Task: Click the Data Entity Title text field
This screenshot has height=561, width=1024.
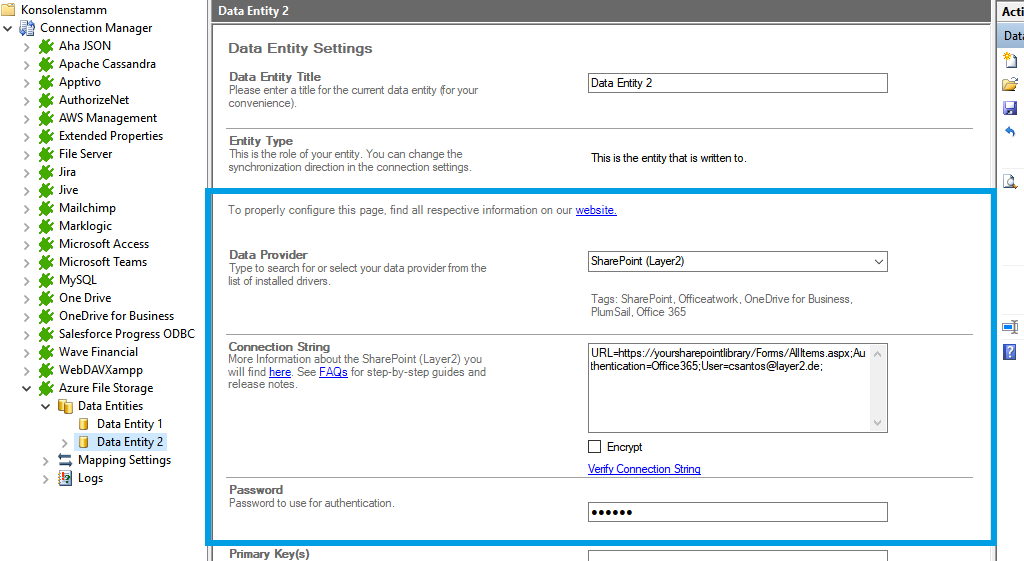Action: (x=737, y=83)
